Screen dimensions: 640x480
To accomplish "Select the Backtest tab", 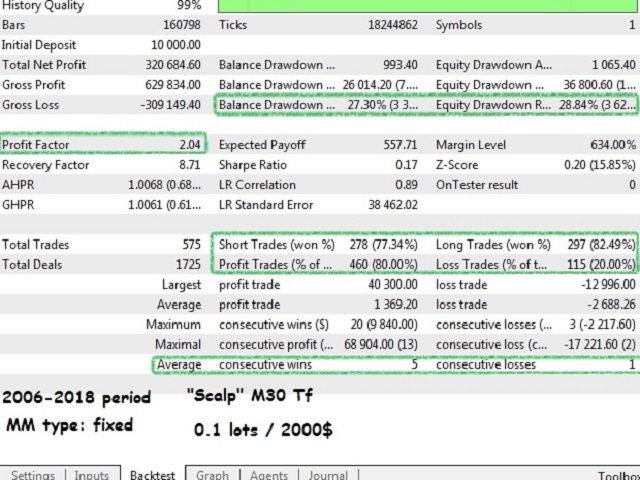I will (154, 474).
